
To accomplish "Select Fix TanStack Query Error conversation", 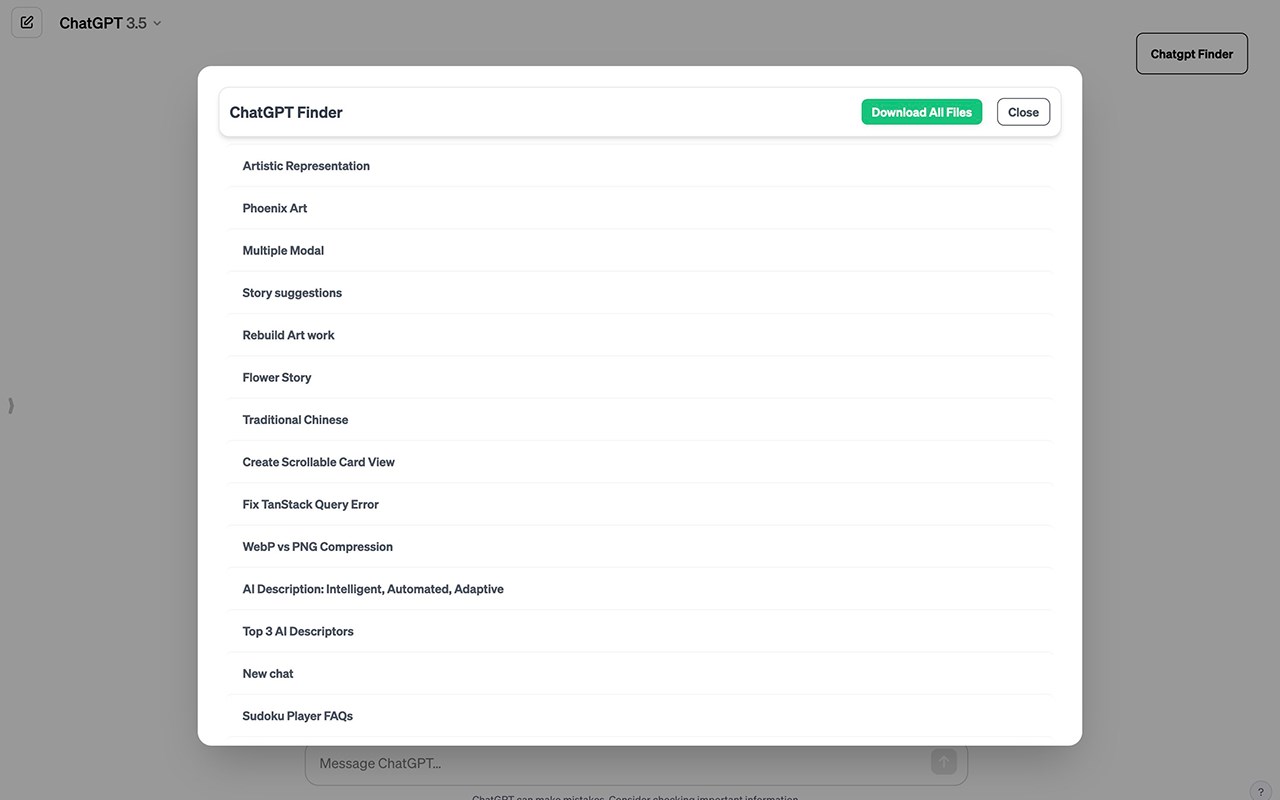I will pos(310,505).
